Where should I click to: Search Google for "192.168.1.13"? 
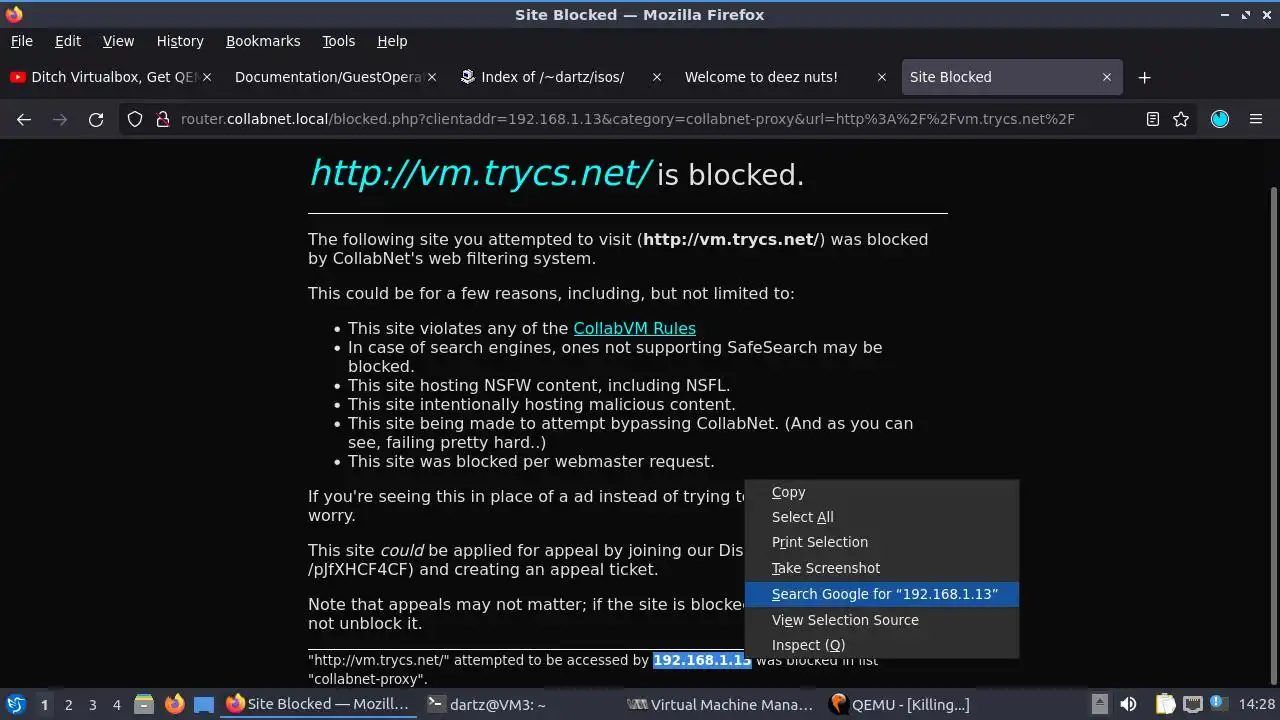(881, 594)
